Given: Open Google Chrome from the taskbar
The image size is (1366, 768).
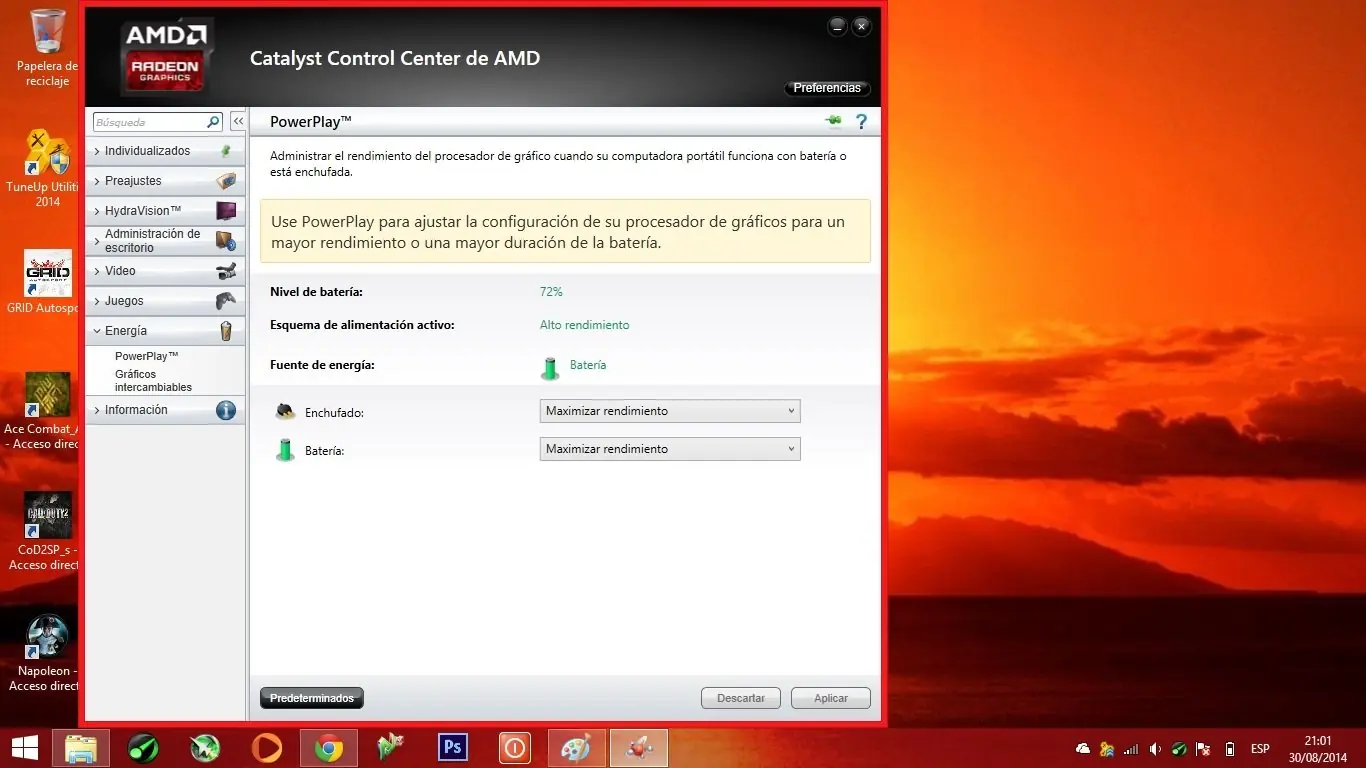Looking at the screenshot, I should point(329,748).
